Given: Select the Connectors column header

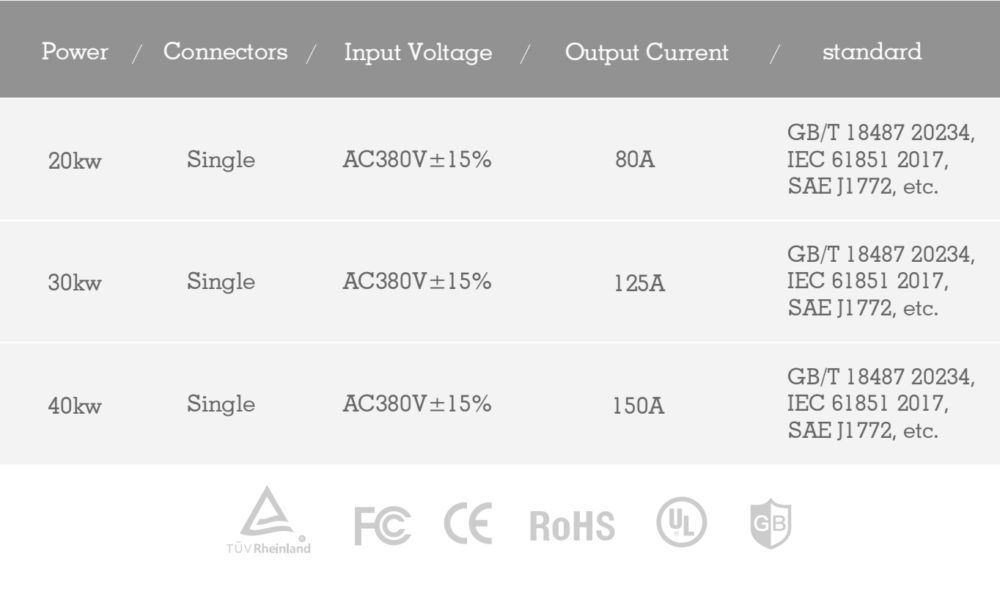Looking at the screenshot, I should click(225, 52).
